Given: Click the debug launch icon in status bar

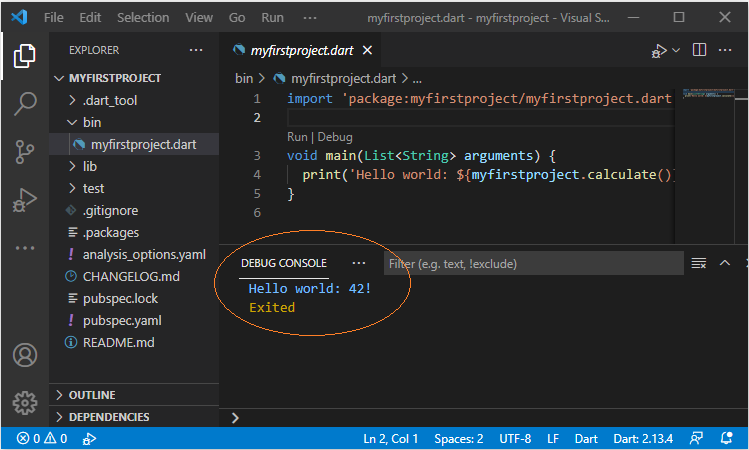Looking at the screenshot, I should pos(89,439).
